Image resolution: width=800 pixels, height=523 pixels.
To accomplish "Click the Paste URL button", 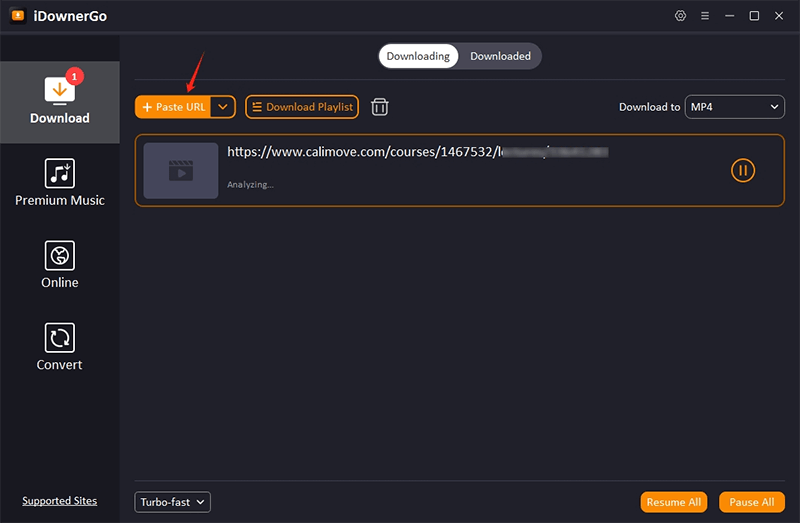I will coord(174,107).
